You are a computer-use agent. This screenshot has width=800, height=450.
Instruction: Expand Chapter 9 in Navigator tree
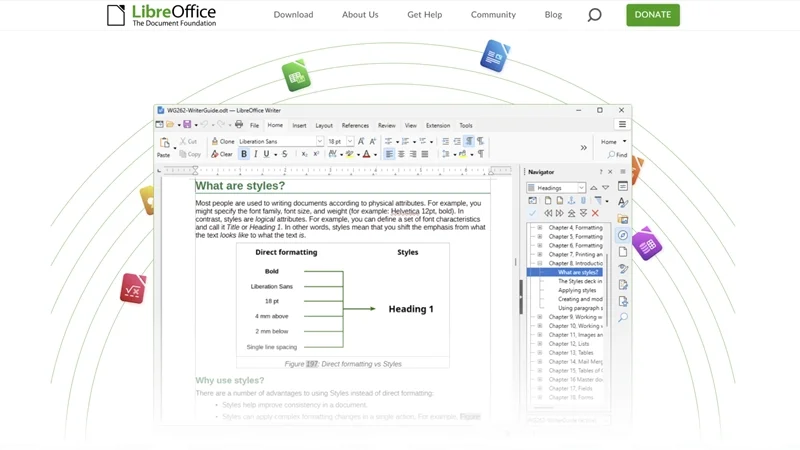(x=540, y=317)
